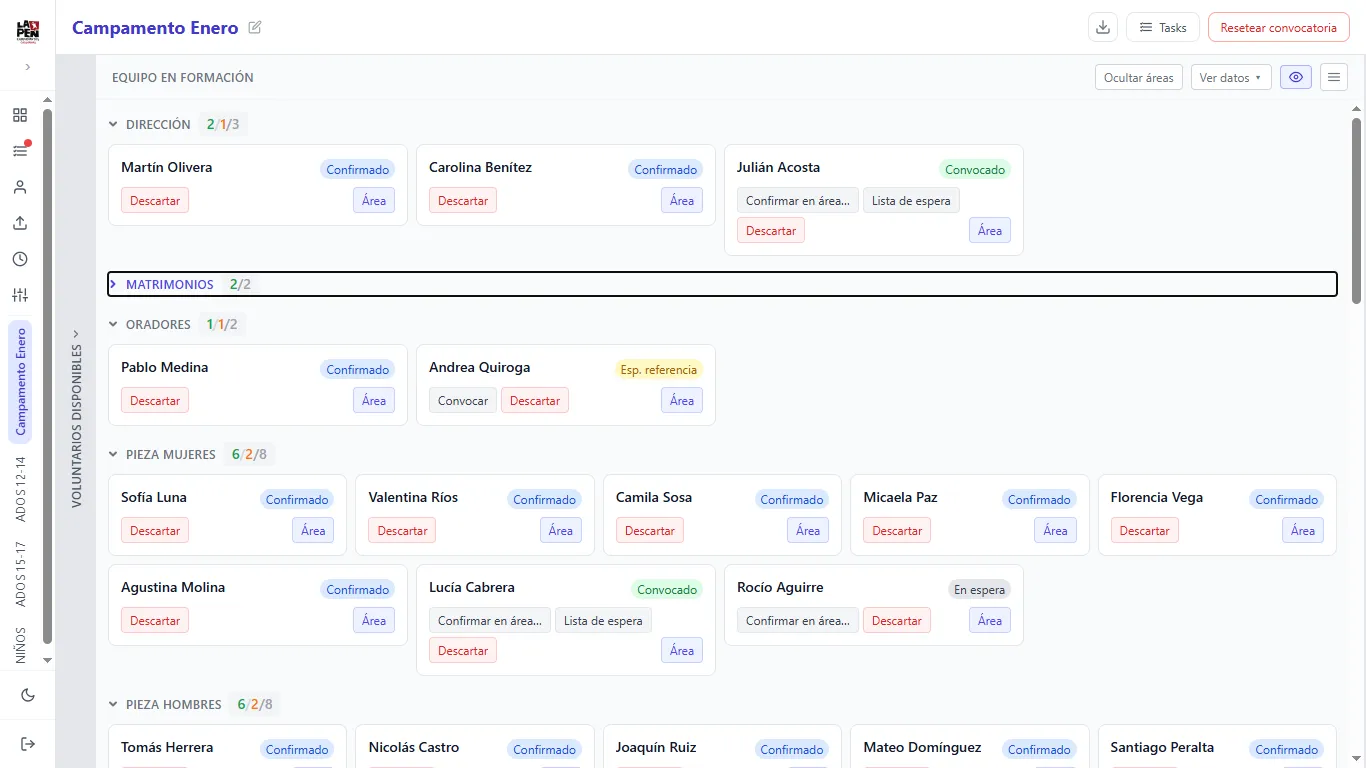Click Descartar on Carolina Benítez card

pyautogui.click(x=463, y=200)
